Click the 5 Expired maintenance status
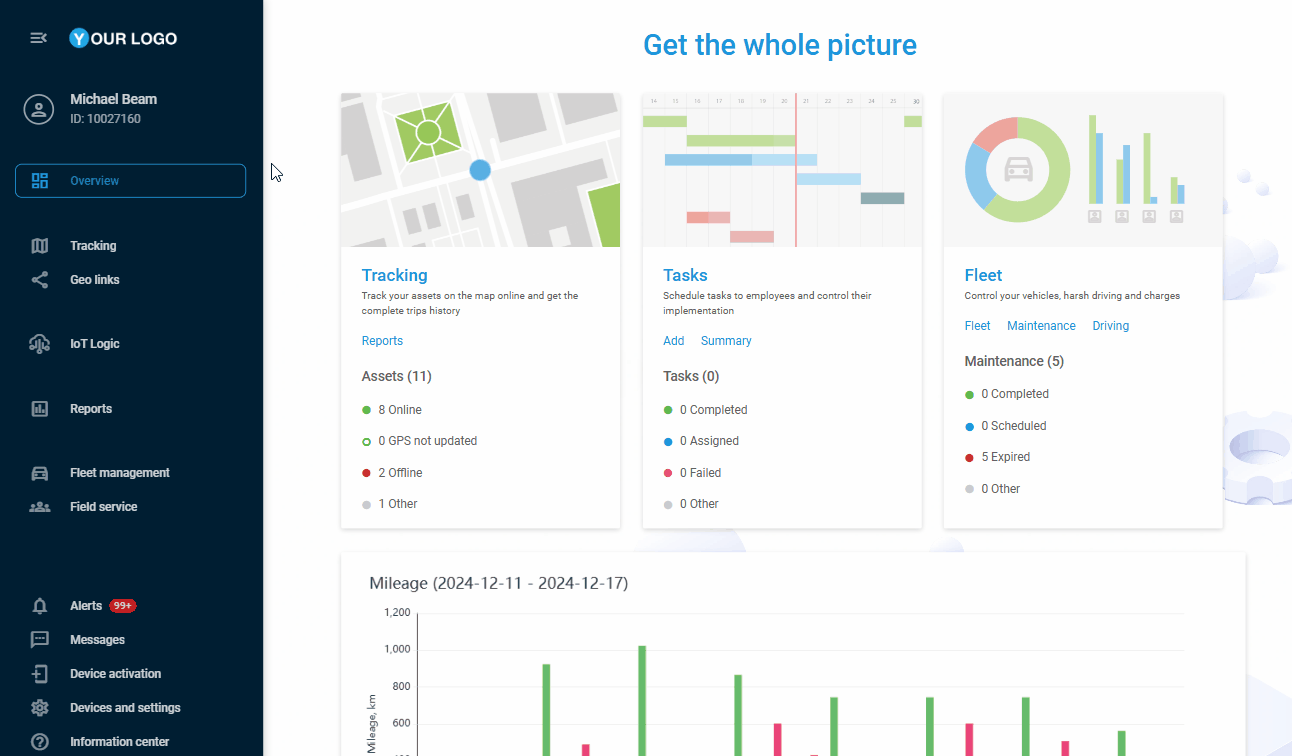 pyautogui.click(x=997, y=457)
